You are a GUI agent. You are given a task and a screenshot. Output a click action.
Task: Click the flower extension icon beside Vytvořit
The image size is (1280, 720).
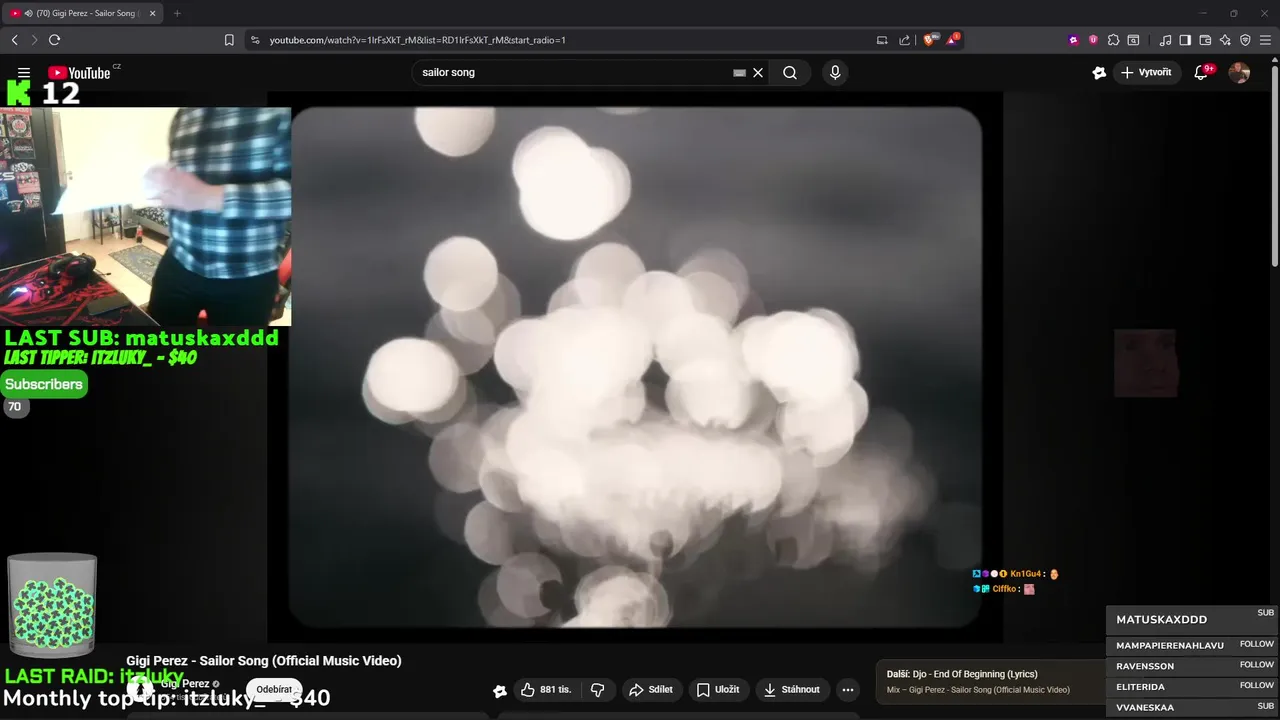[x=1099, y=73]
